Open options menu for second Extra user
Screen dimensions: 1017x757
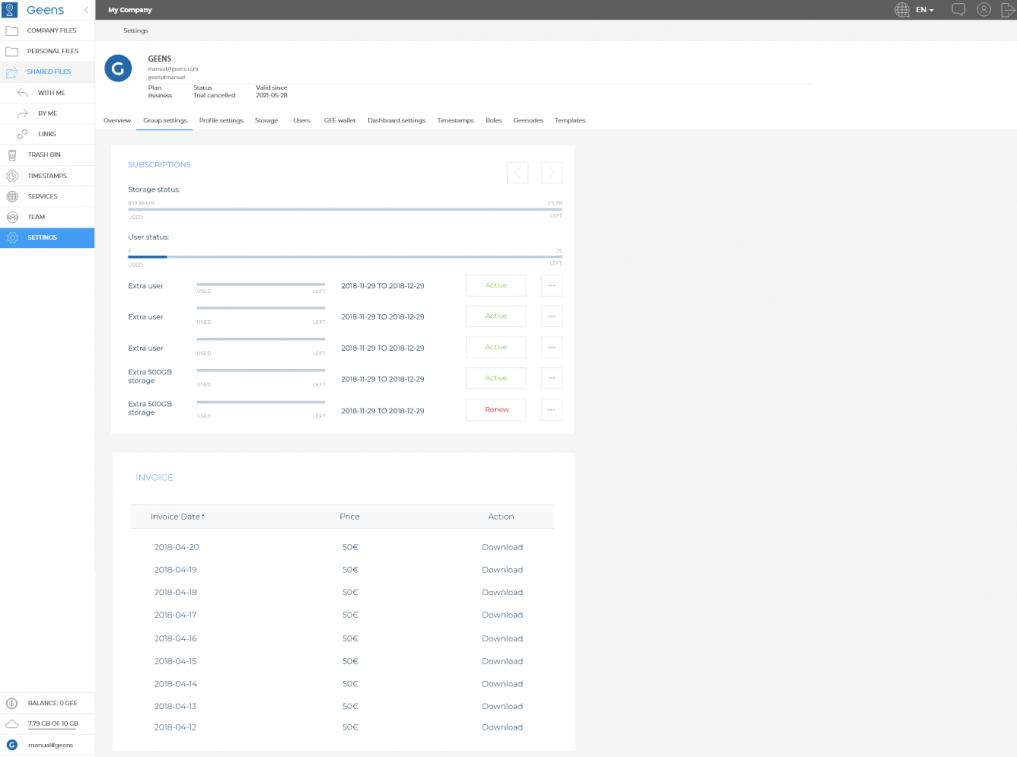[x=551, y=317]
